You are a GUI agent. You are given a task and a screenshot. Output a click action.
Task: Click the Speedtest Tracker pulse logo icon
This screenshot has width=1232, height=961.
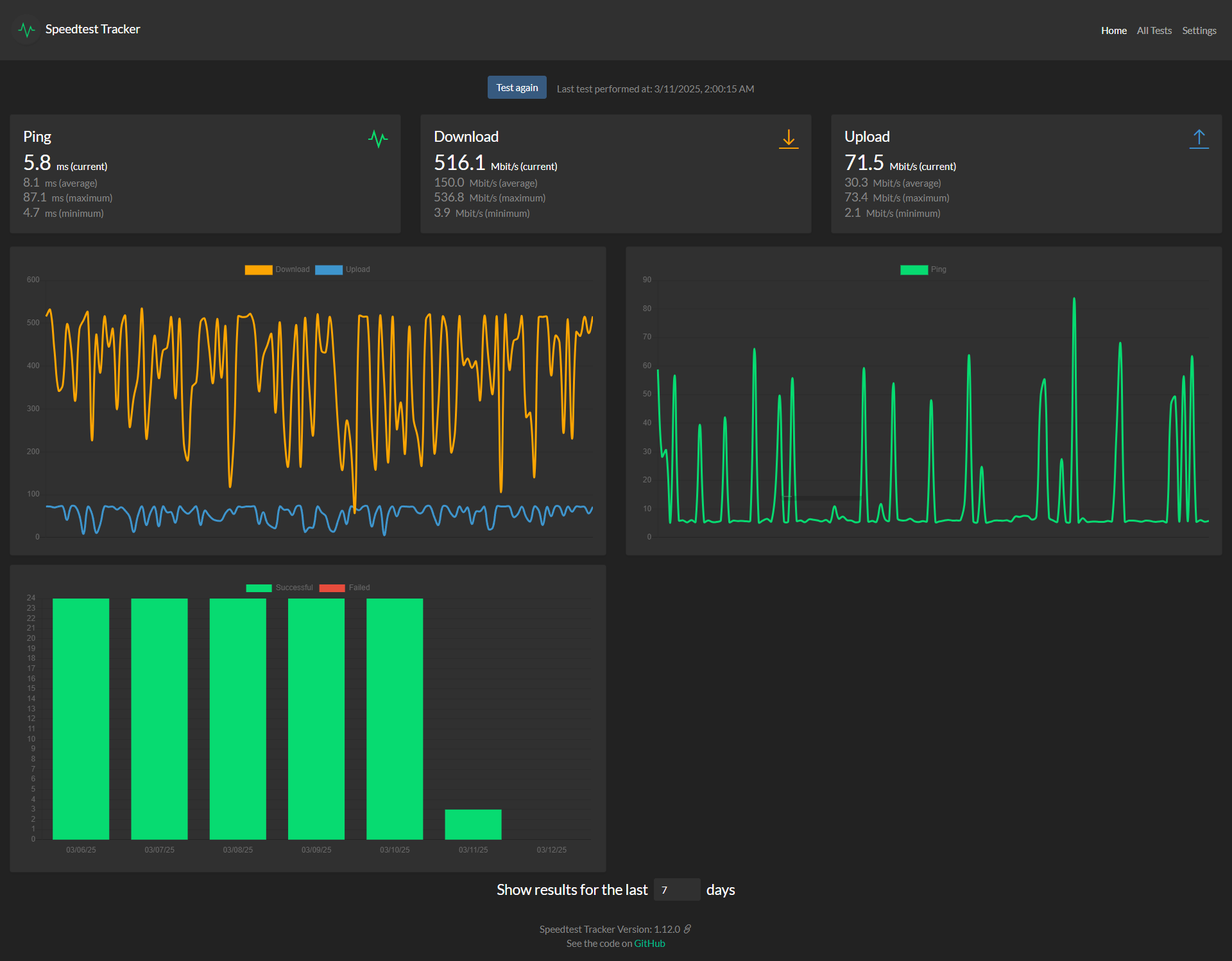pyautogui.click(x=26, y=30)
